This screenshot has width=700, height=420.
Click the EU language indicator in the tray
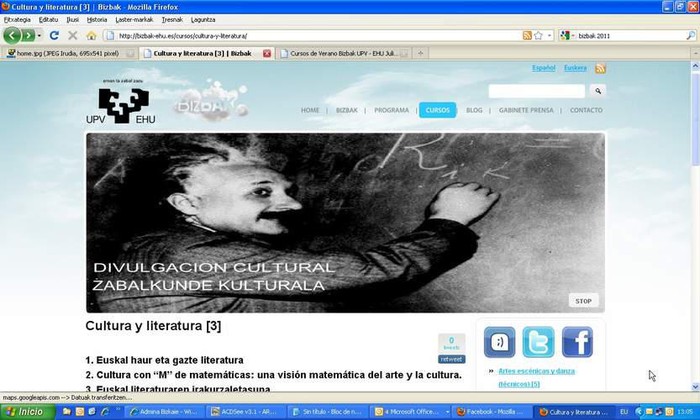click(x=624, y=412)
